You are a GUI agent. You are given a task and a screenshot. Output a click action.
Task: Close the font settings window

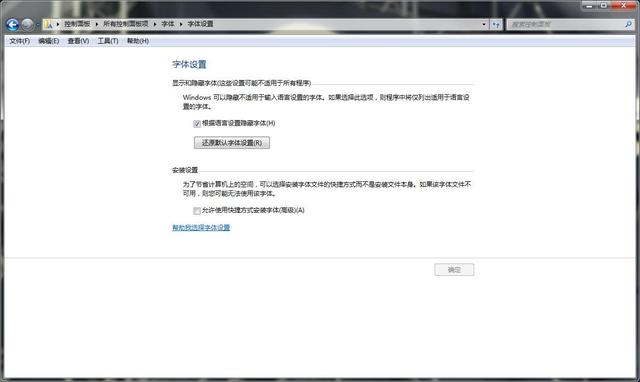click(624, 5)
